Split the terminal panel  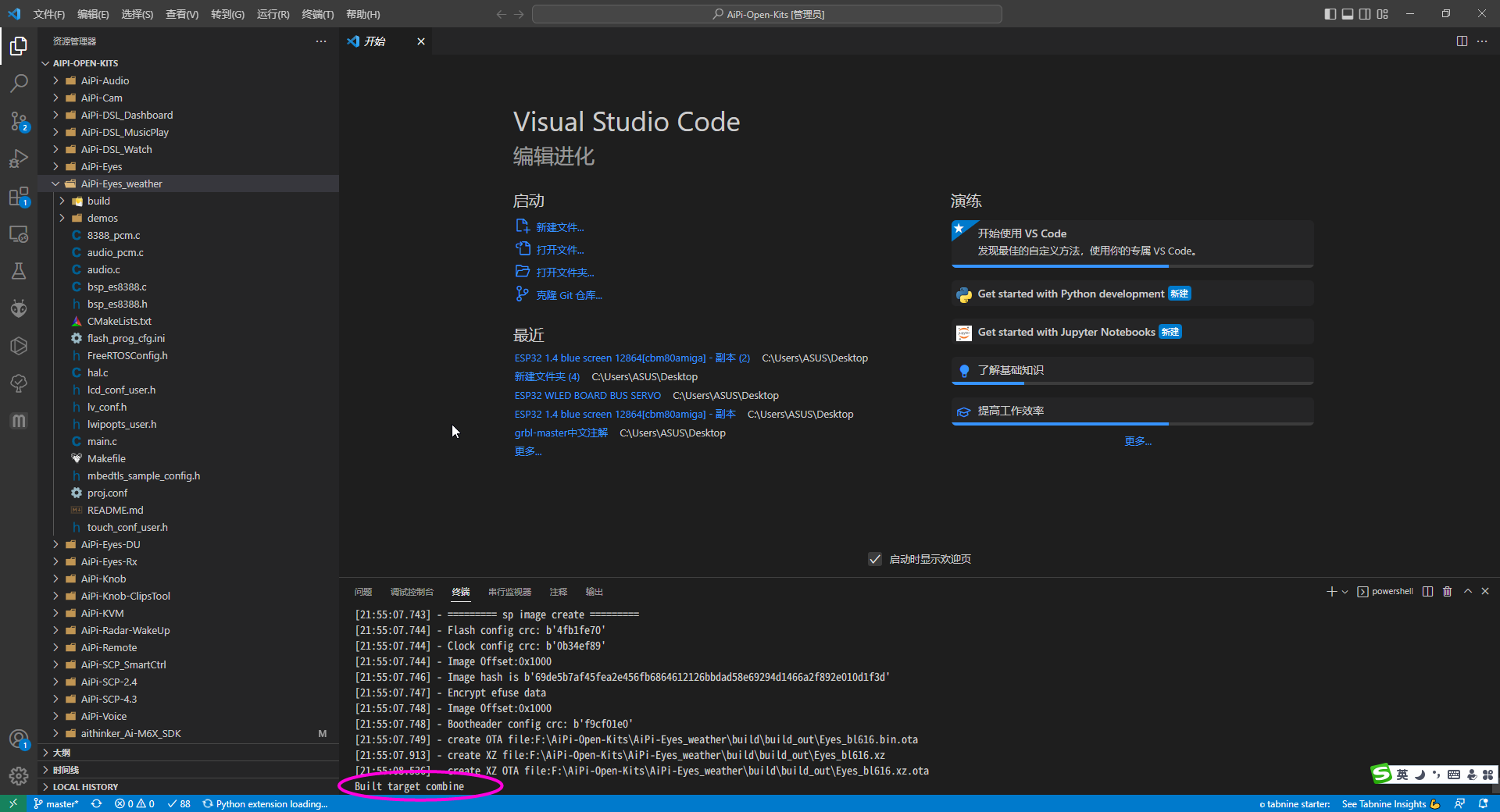pos(1428,592)
